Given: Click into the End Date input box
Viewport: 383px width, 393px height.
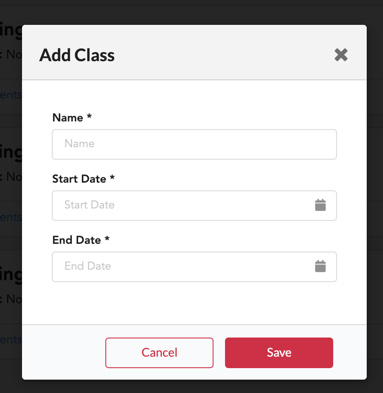Looking at the screenshot, I should (x=194, y=266).
